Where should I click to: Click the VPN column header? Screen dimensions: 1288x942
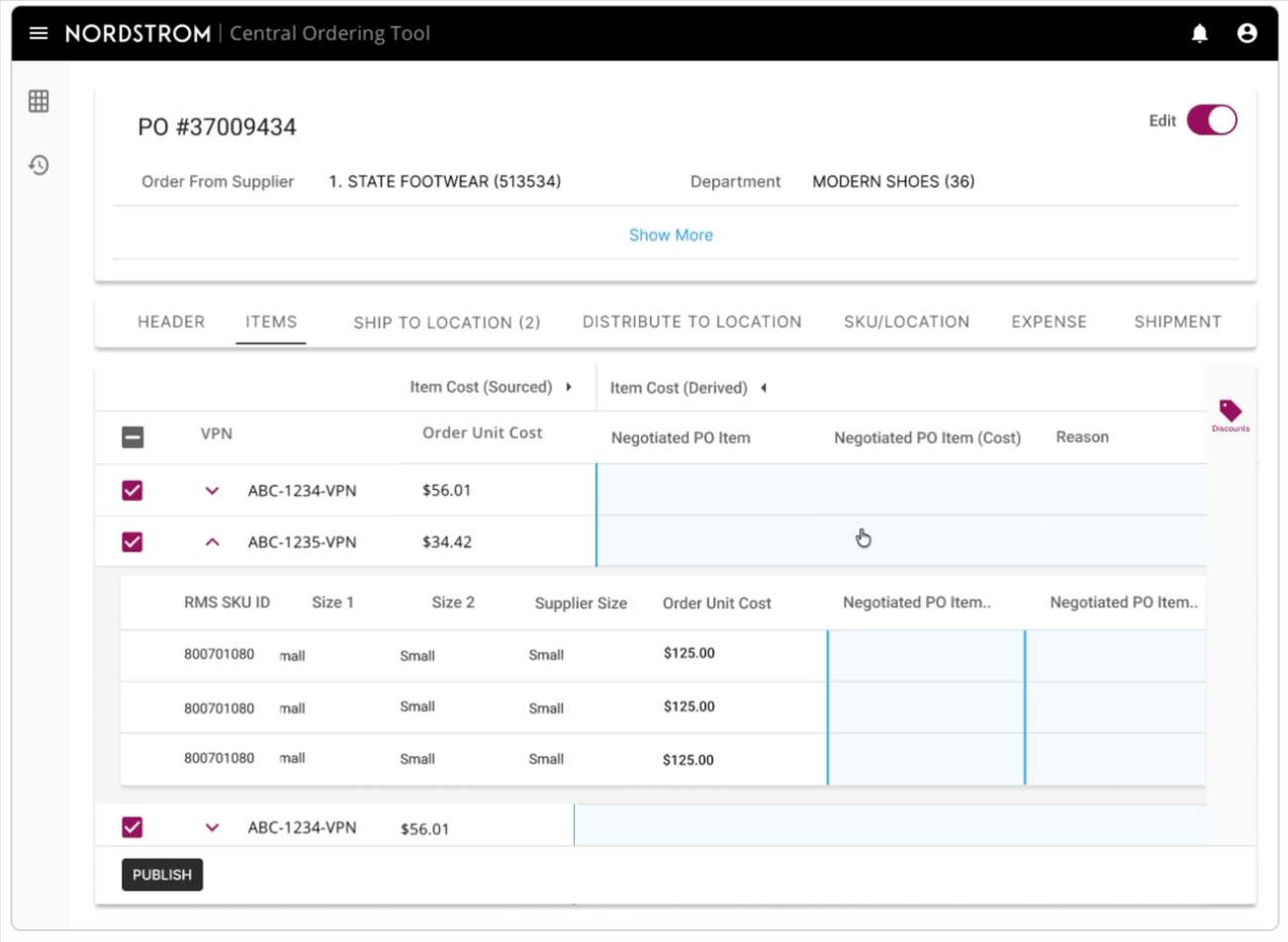(x=217, y=433)
